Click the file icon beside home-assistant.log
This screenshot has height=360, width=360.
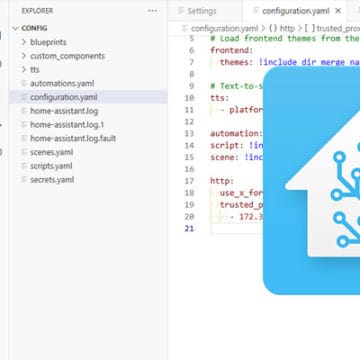pos(24,111)
